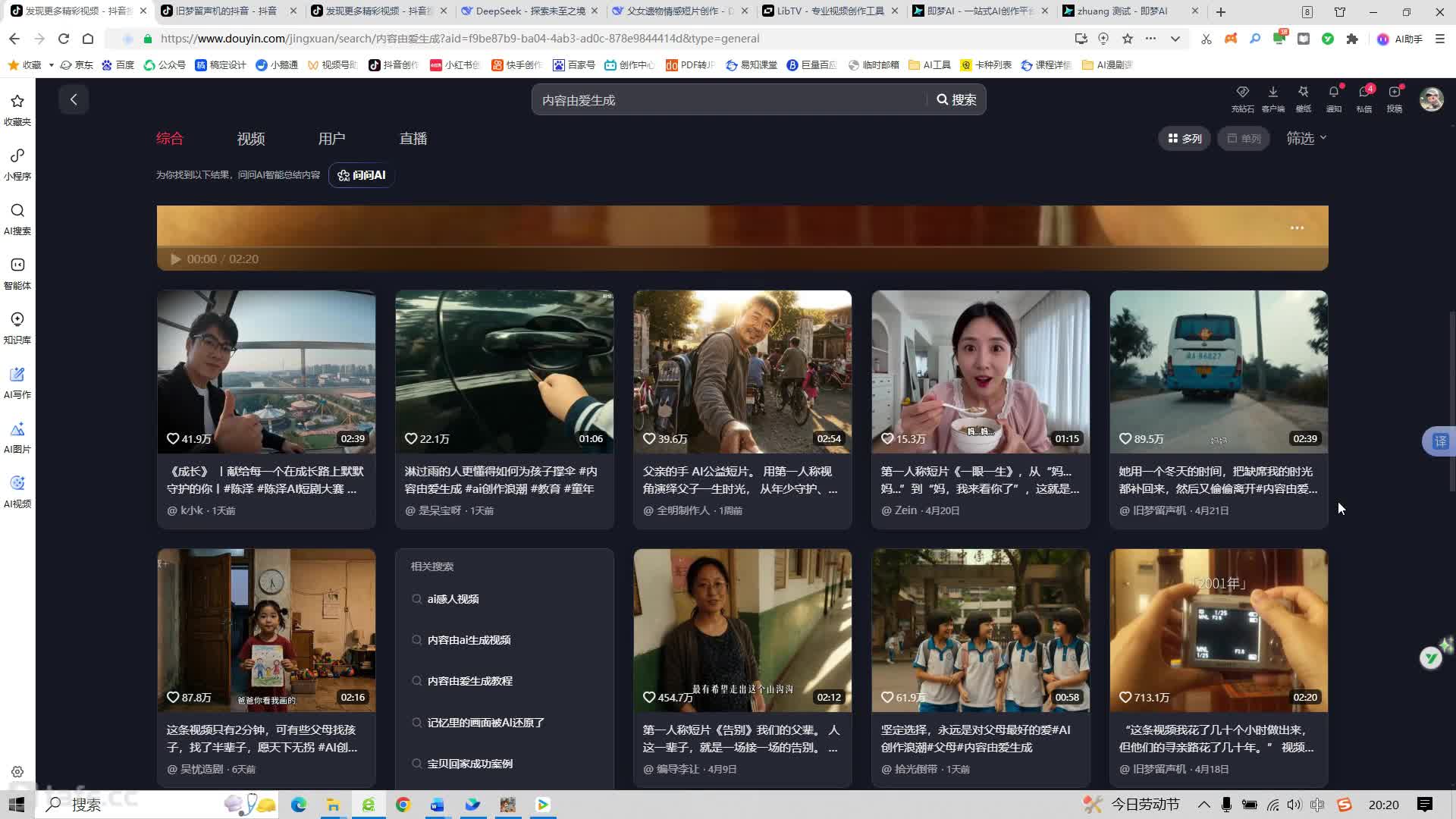1456x819 pixels.
Task: Switch to 多列 multi-column view
Action: 1185,138
